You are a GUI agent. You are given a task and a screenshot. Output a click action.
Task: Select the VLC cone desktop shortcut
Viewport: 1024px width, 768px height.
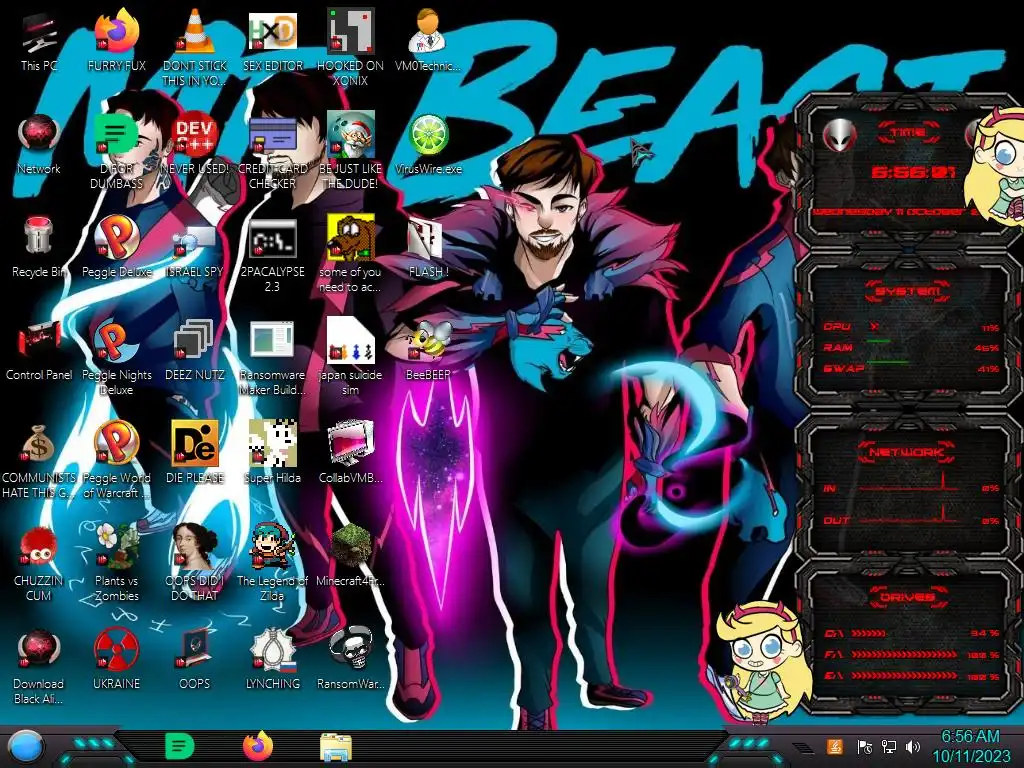tap(195, 47)
